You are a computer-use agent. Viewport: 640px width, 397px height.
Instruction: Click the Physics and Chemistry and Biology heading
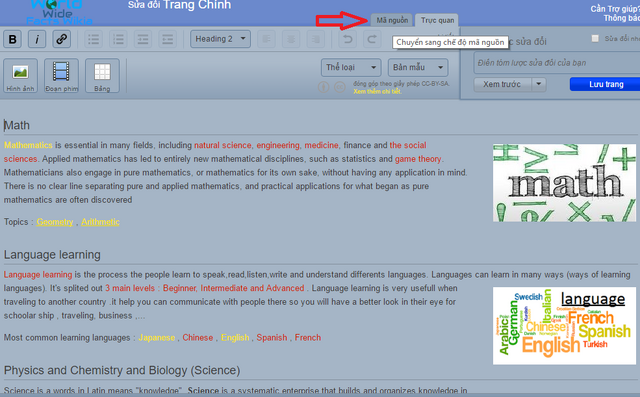pos(122,370)
